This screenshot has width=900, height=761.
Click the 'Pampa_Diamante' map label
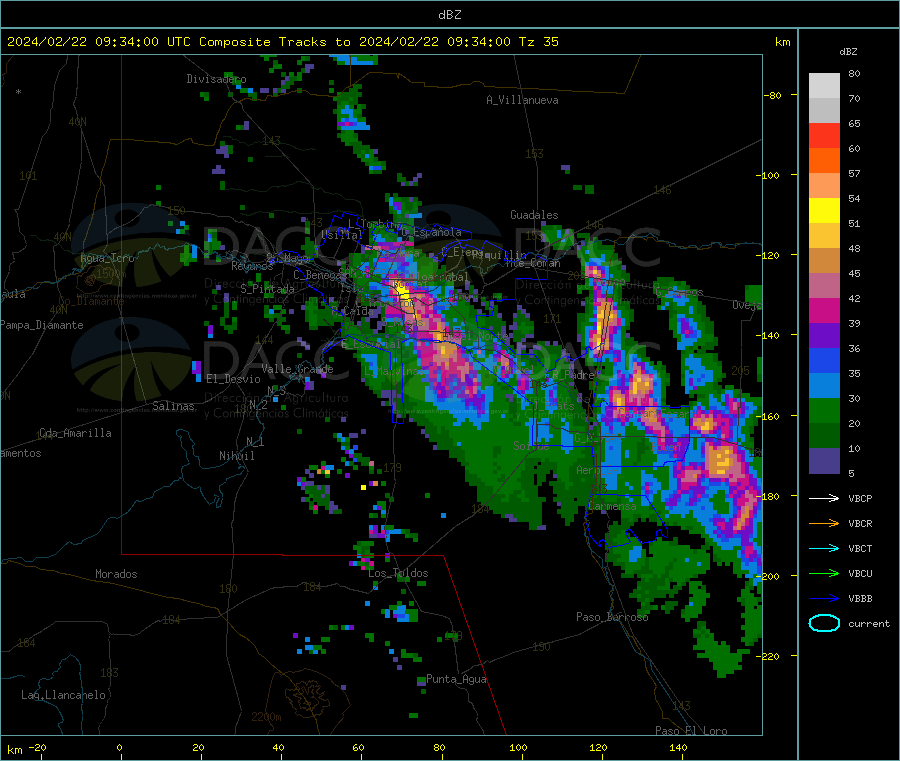tap(42, 325)
